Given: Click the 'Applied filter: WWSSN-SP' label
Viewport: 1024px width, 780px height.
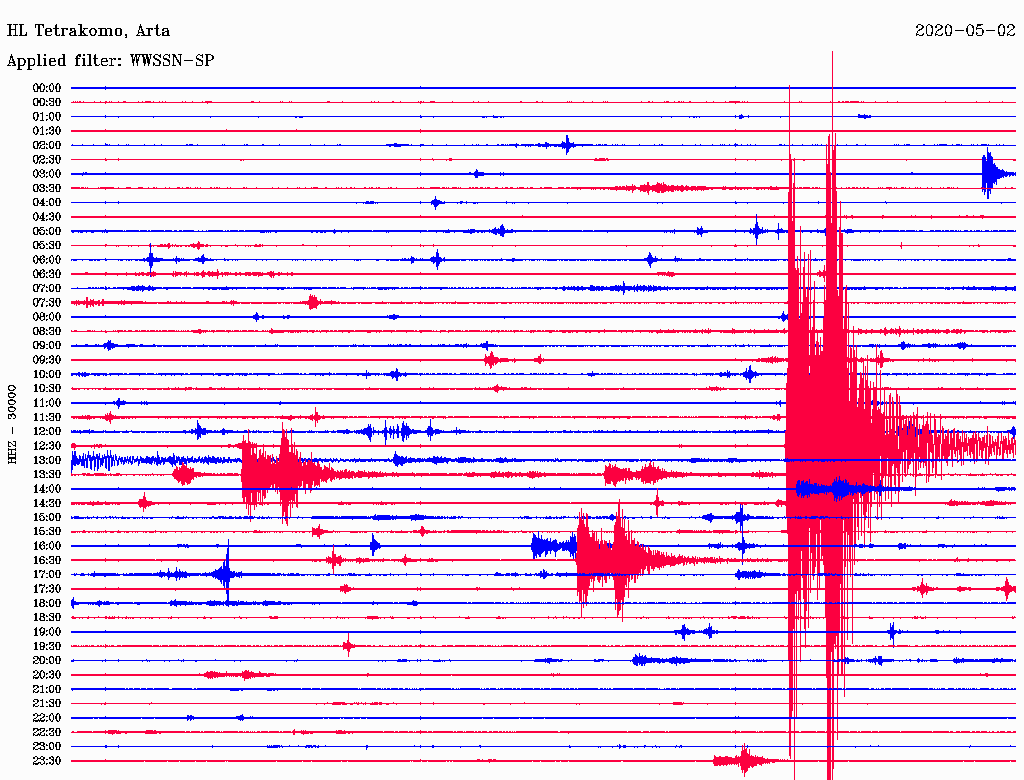Looking at the screenshot, I should (x=110, y=61).
